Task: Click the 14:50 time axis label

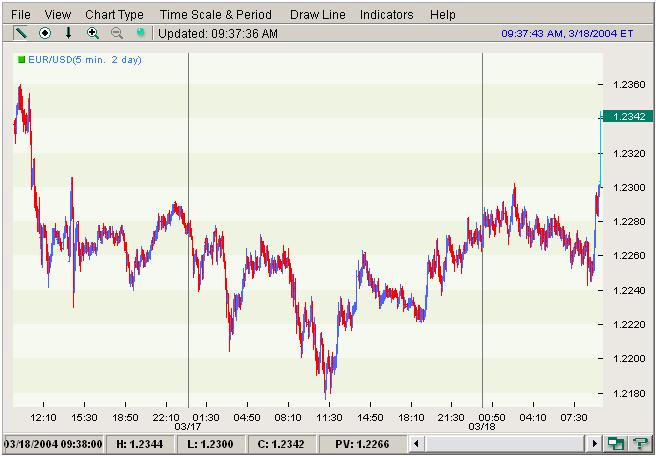Action: pyautogui.click(x=370, y=418)
